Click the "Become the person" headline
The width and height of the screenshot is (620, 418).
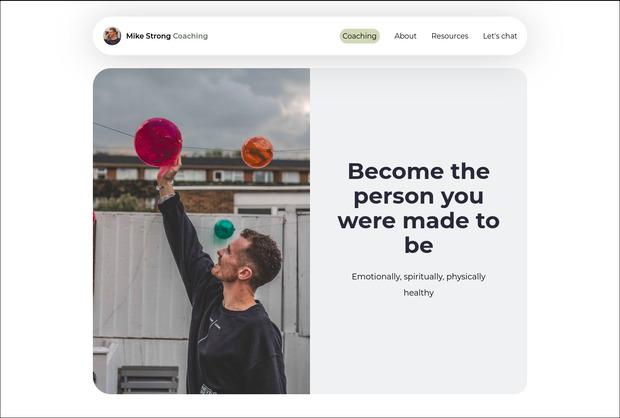point(418,208)
